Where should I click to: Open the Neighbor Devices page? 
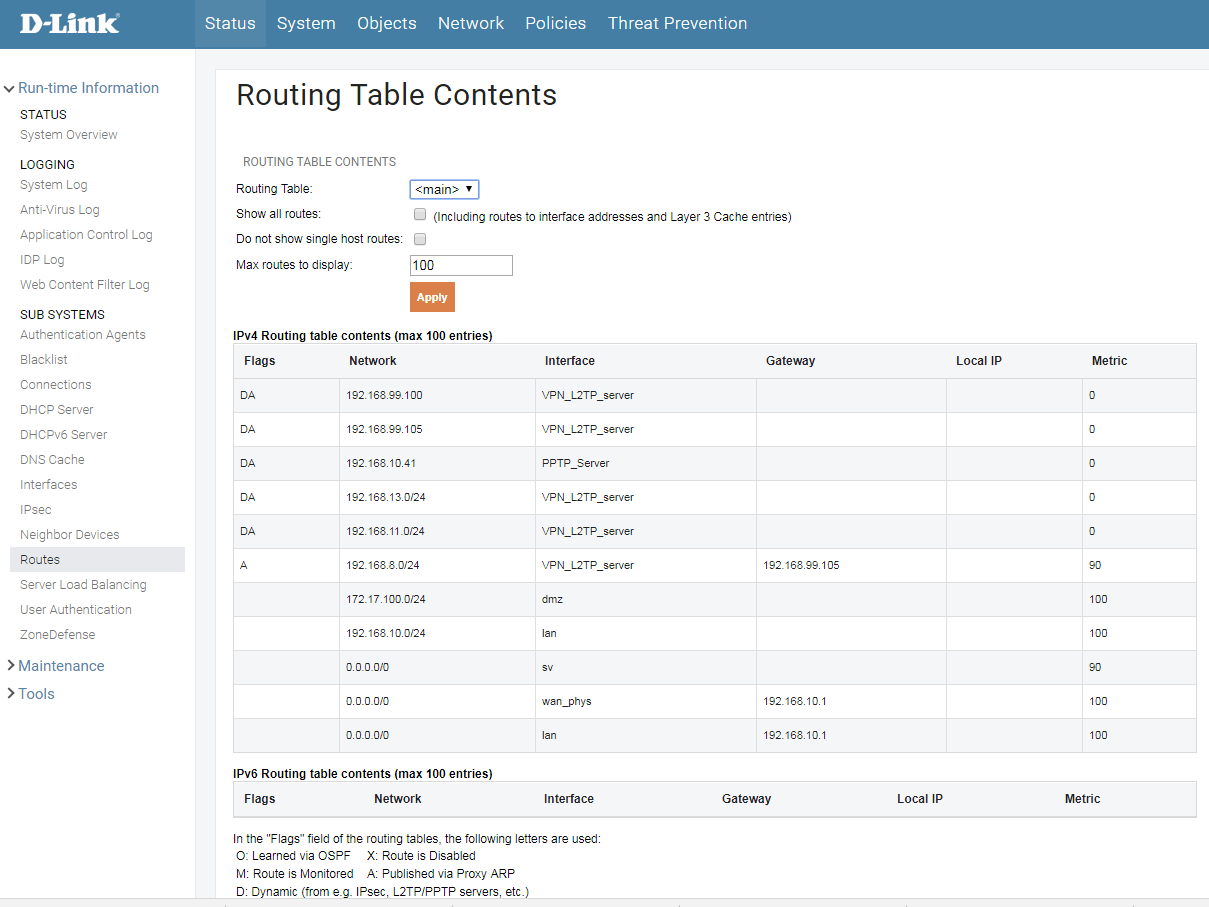point(70,535)
